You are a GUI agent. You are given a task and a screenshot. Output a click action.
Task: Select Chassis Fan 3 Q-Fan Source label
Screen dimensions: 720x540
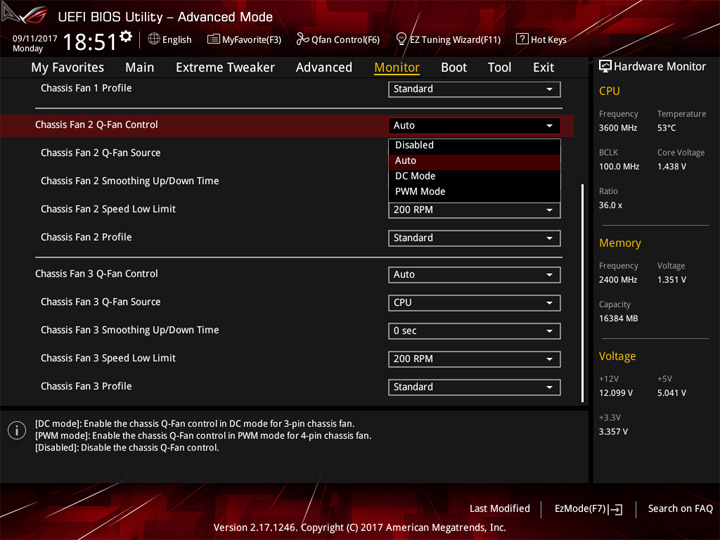click(x=101, y=302)
